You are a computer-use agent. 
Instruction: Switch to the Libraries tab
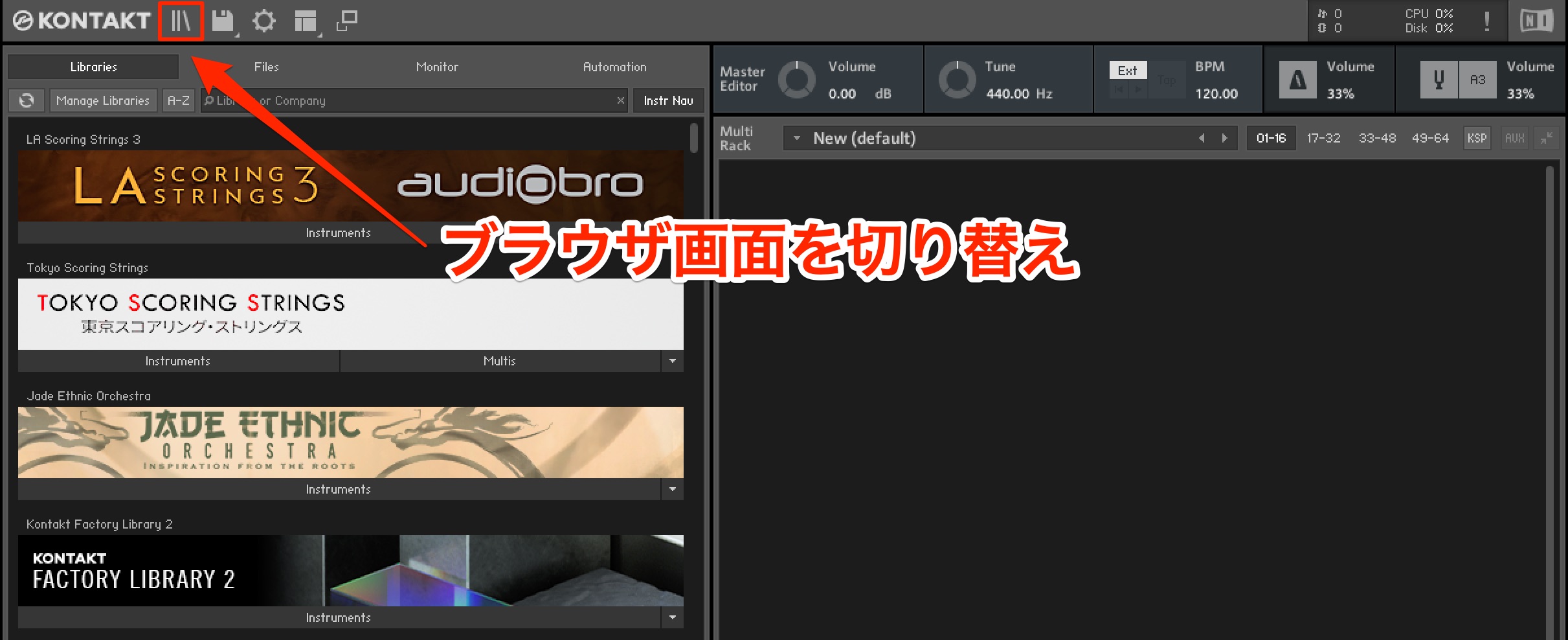click(x=93, y=67)
